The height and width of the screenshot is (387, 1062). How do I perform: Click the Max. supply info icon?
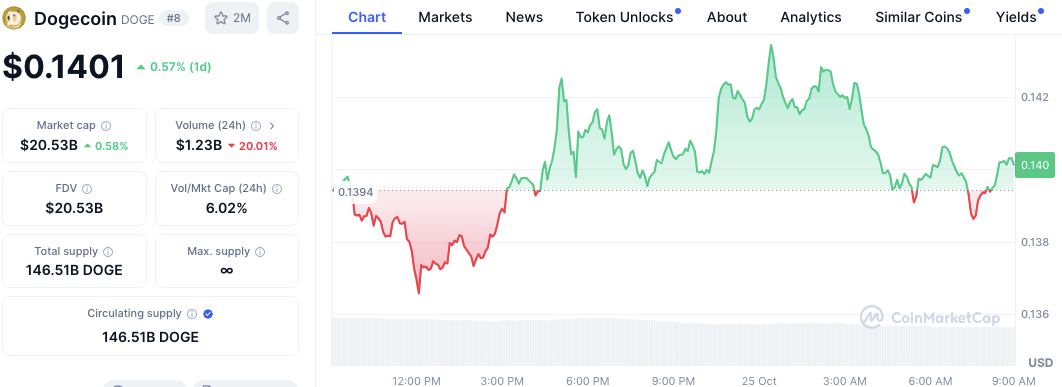pos(261,251)
